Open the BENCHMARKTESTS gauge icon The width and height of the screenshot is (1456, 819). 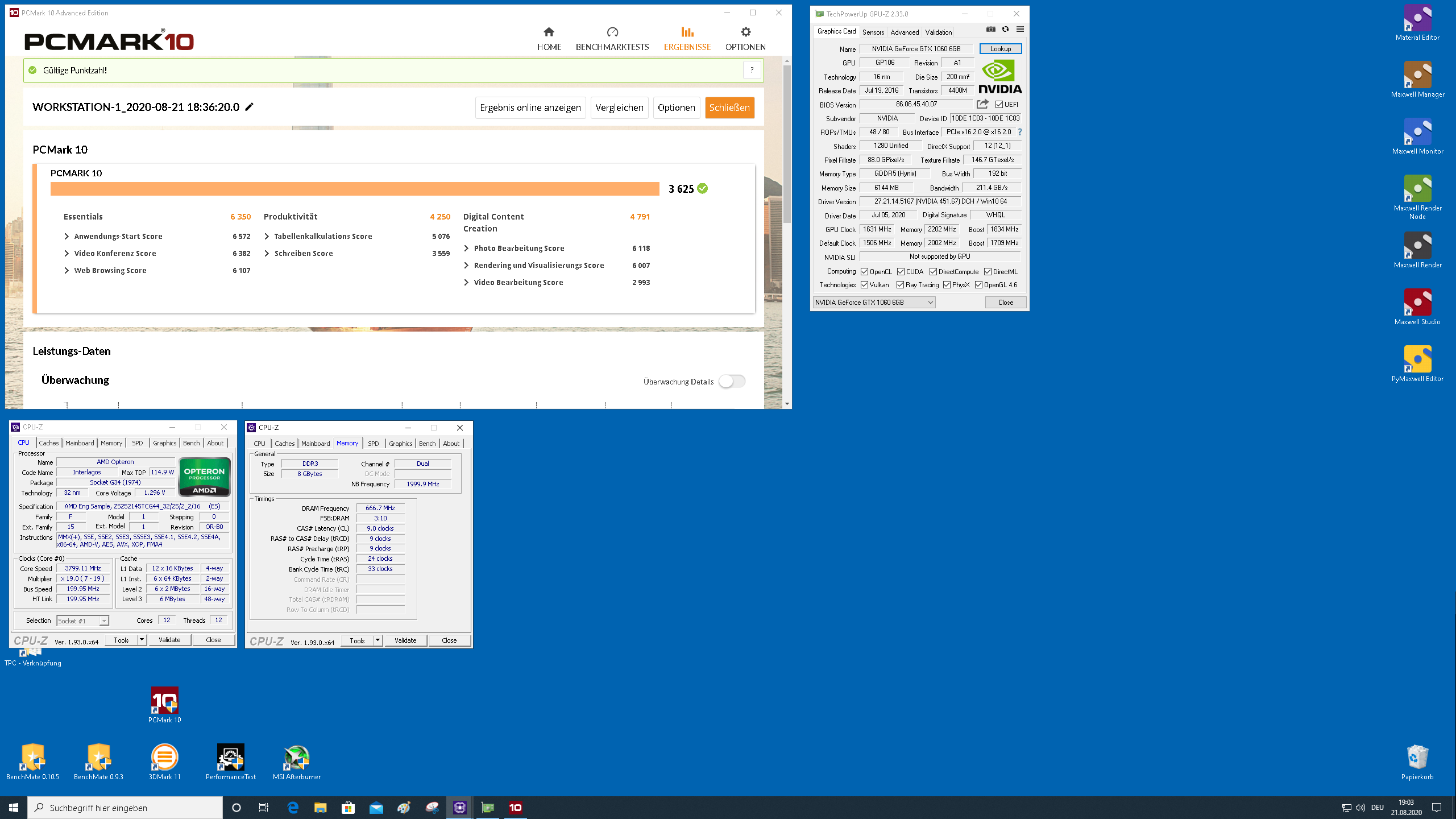[x=612, y=32]
